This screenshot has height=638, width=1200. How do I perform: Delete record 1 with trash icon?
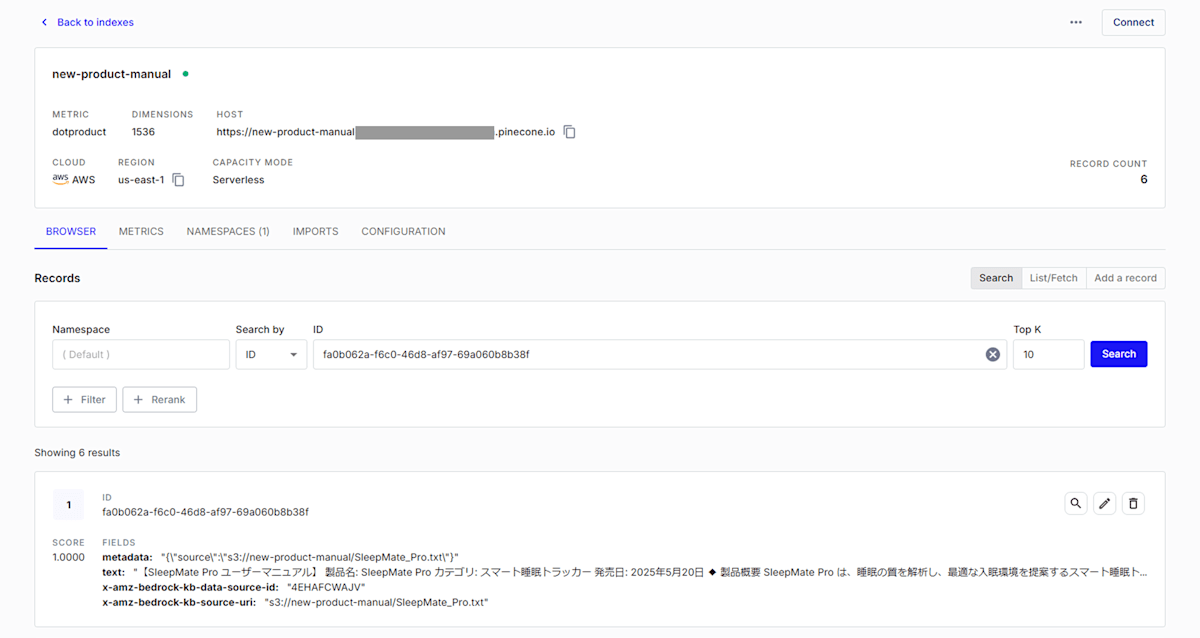(1133, 503)
